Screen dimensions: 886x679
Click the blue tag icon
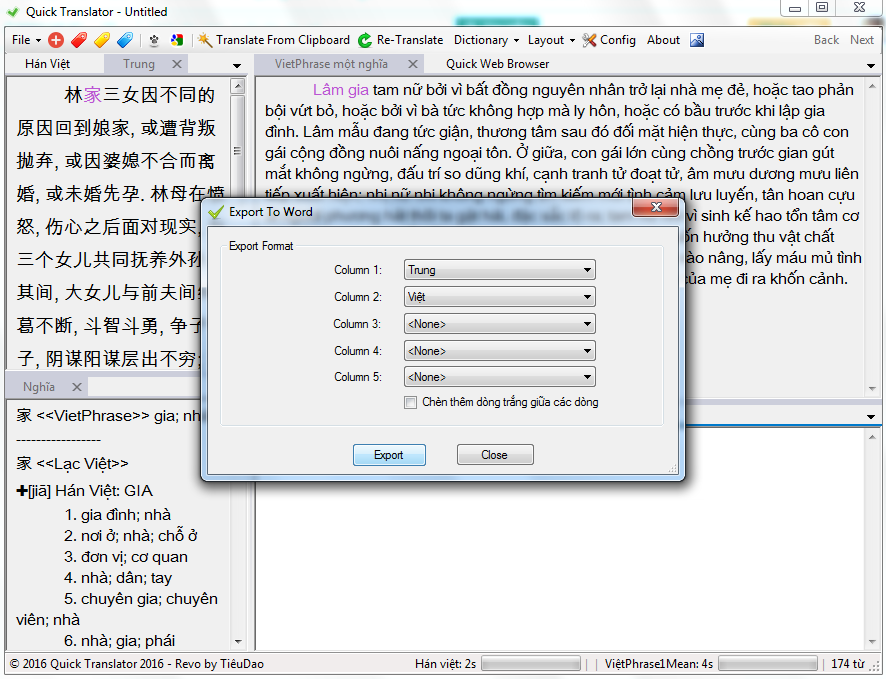[125, 40]
